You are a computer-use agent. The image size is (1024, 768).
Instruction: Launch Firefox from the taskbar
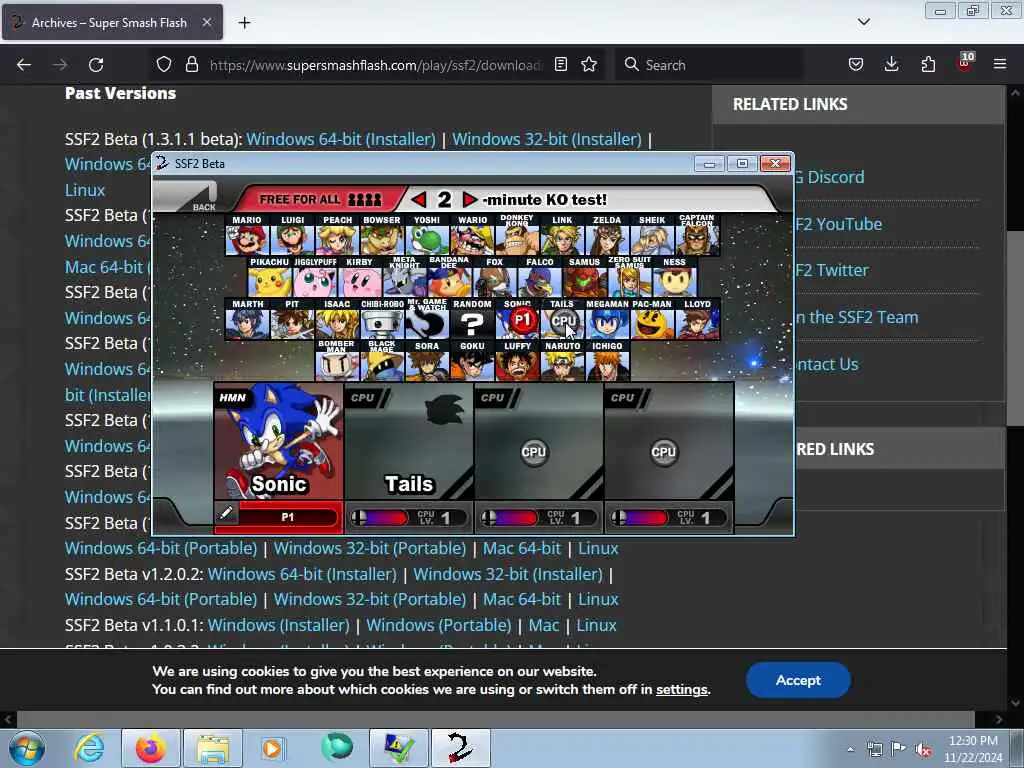click(x=151, y=748)
